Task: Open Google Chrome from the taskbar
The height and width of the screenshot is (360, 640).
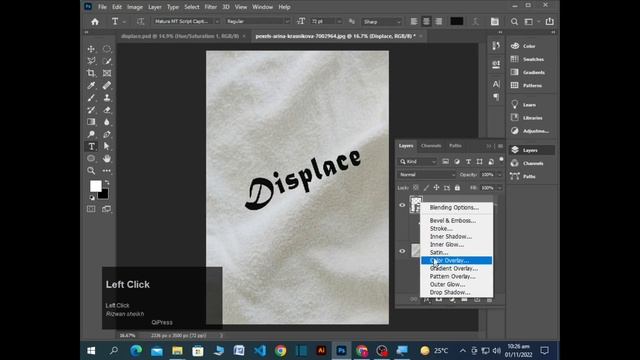Action: (280, 351)
